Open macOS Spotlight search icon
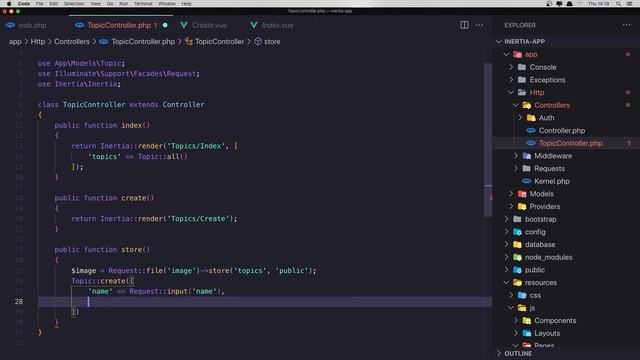Screen dimensions: 640x360 618,4
